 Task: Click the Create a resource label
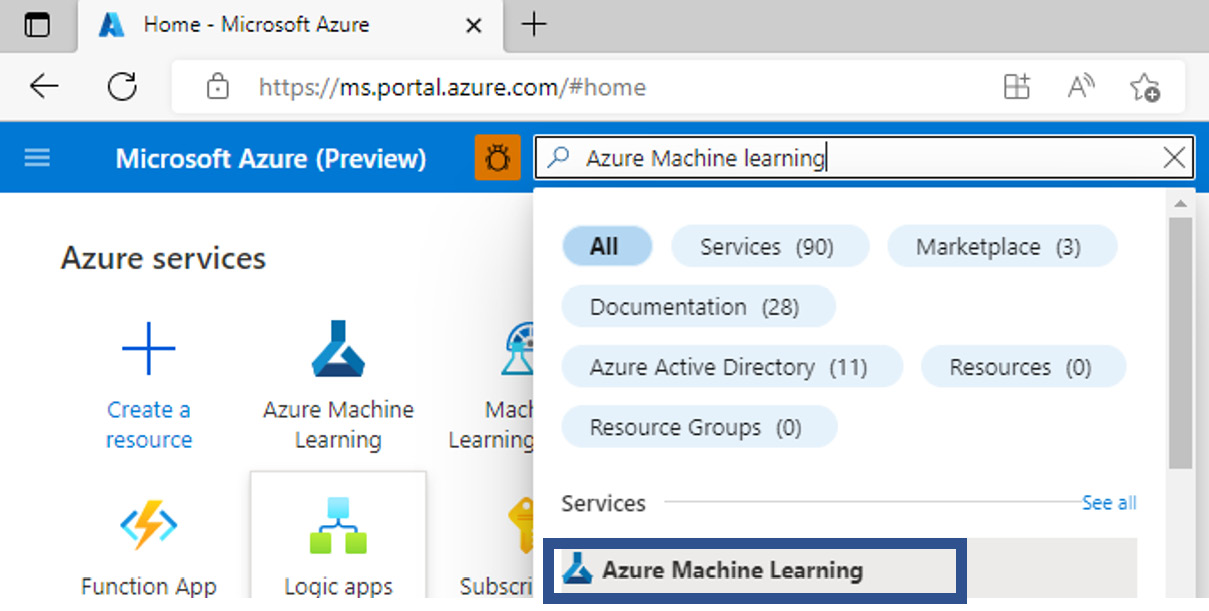click(x=149, y=425)
